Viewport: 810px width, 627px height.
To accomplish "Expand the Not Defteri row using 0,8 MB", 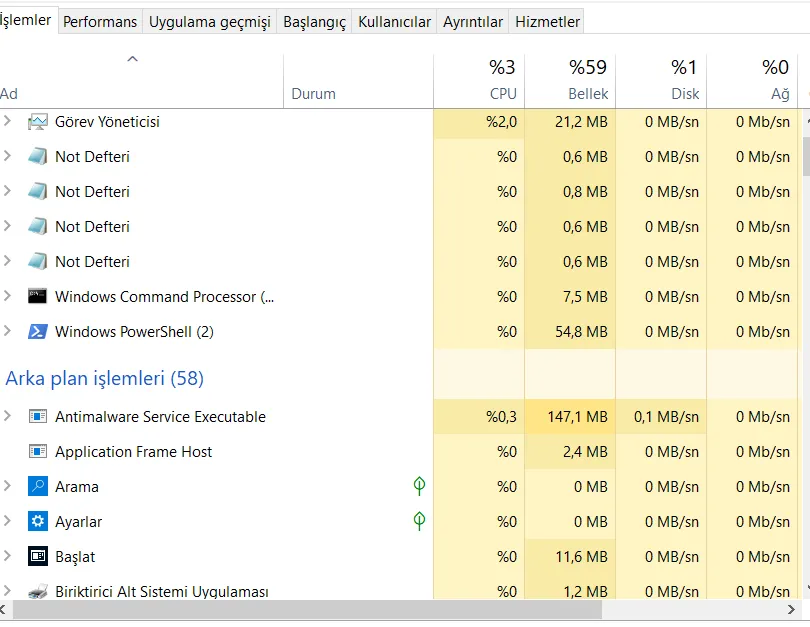I will [x=7, y=191].
